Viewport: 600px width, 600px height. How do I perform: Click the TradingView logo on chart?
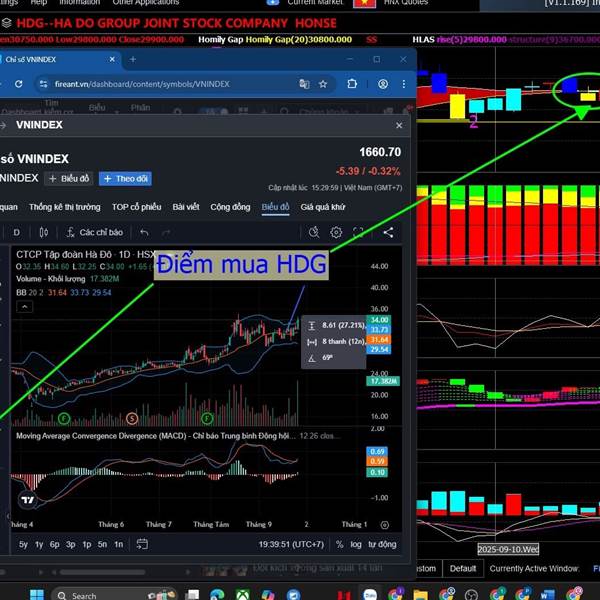(28, 500)
